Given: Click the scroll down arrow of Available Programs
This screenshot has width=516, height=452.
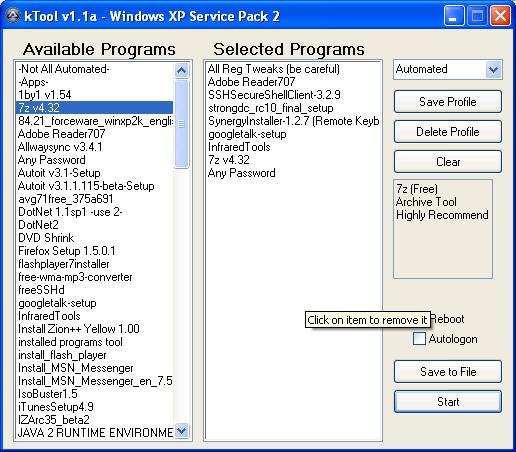Looking at the screenshot, I should [182, 431].
